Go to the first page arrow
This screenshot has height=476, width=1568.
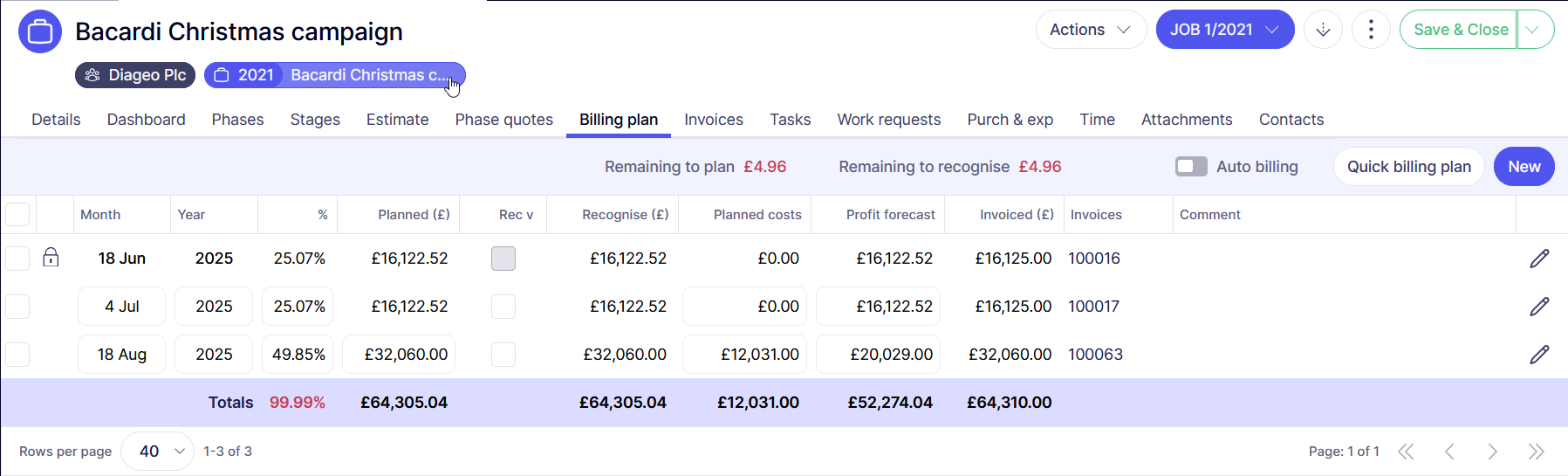[x=1406, y=452]
